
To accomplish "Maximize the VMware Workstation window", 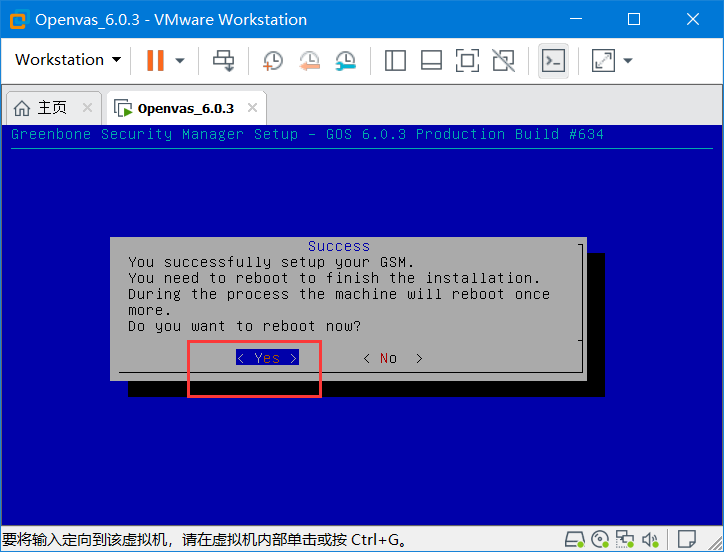I will click(634, 19).
